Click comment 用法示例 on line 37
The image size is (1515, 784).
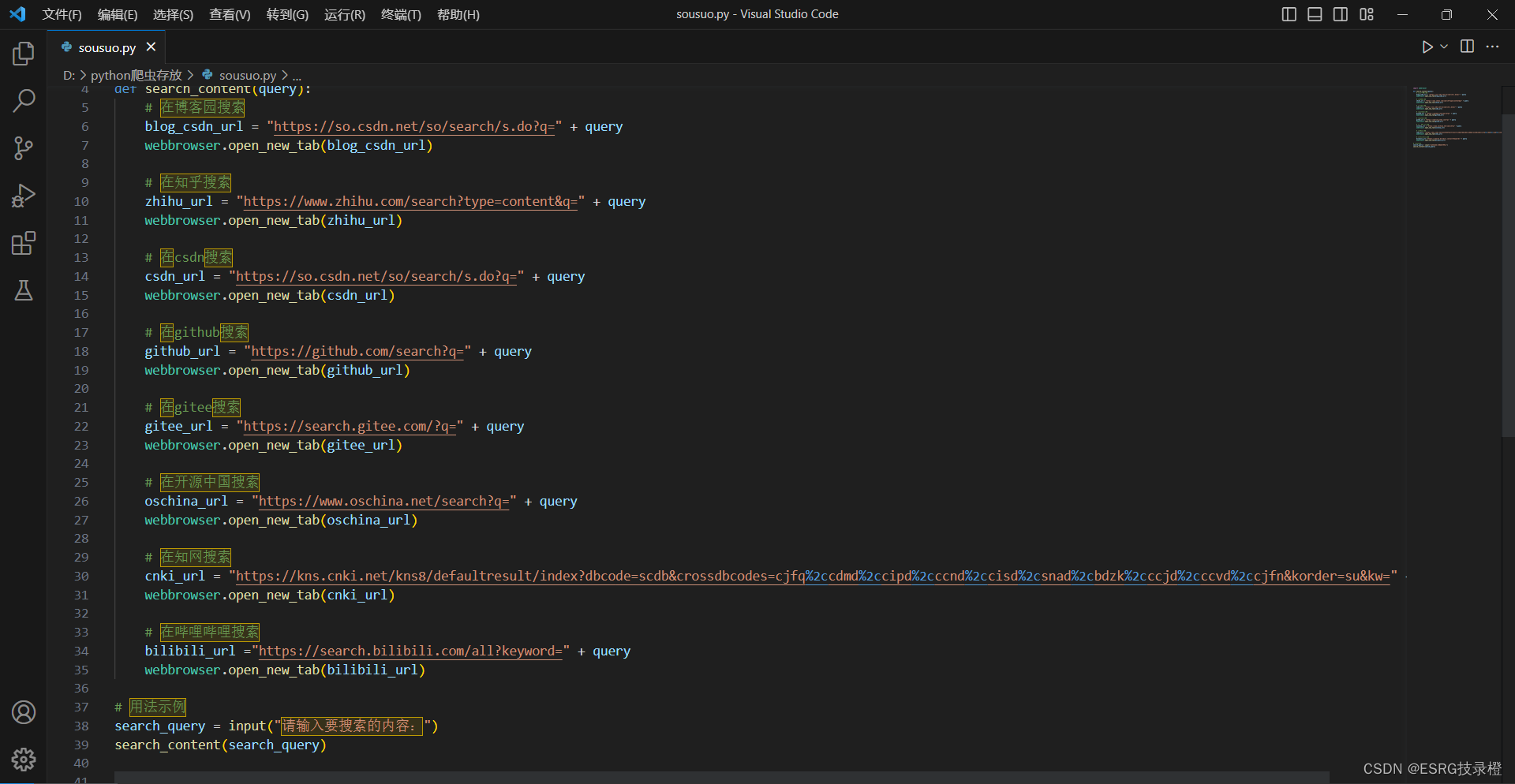click(x=158, y=707)
